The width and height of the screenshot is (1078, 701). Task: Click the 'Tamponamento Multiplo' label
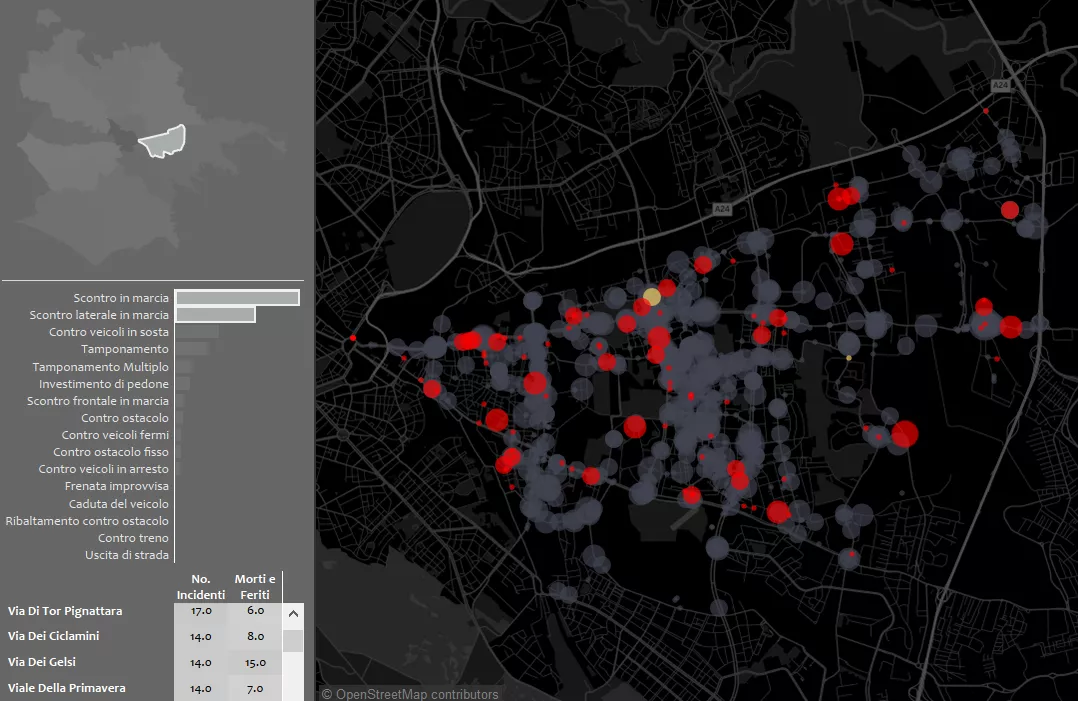click(x=100, y=367)
